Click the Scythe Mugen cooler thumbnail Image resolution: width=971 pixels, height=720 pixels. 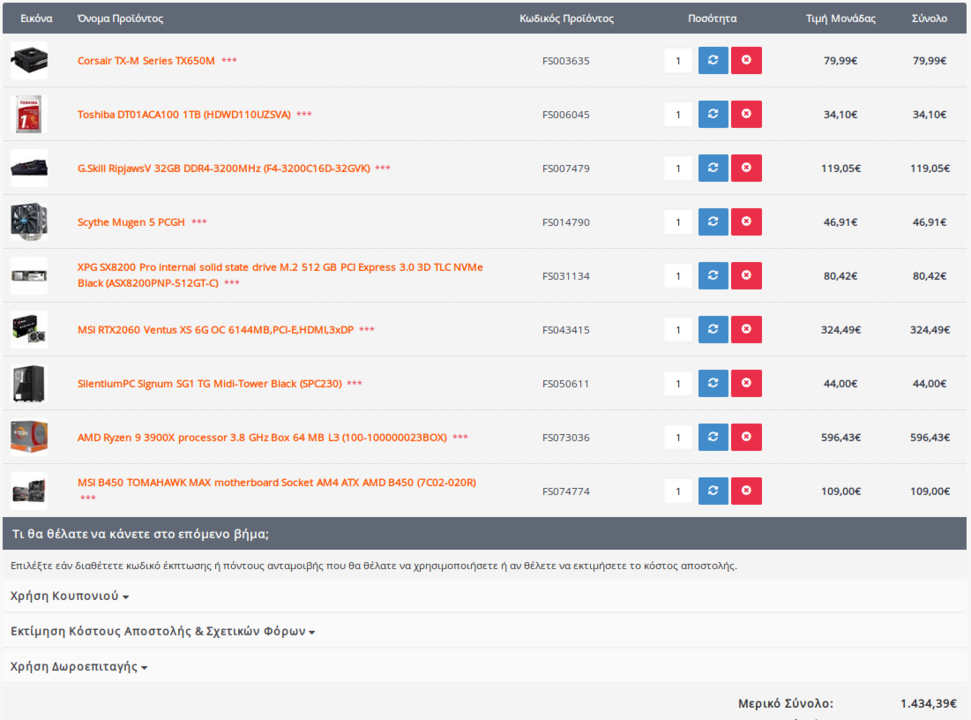[x=29, y=222]
